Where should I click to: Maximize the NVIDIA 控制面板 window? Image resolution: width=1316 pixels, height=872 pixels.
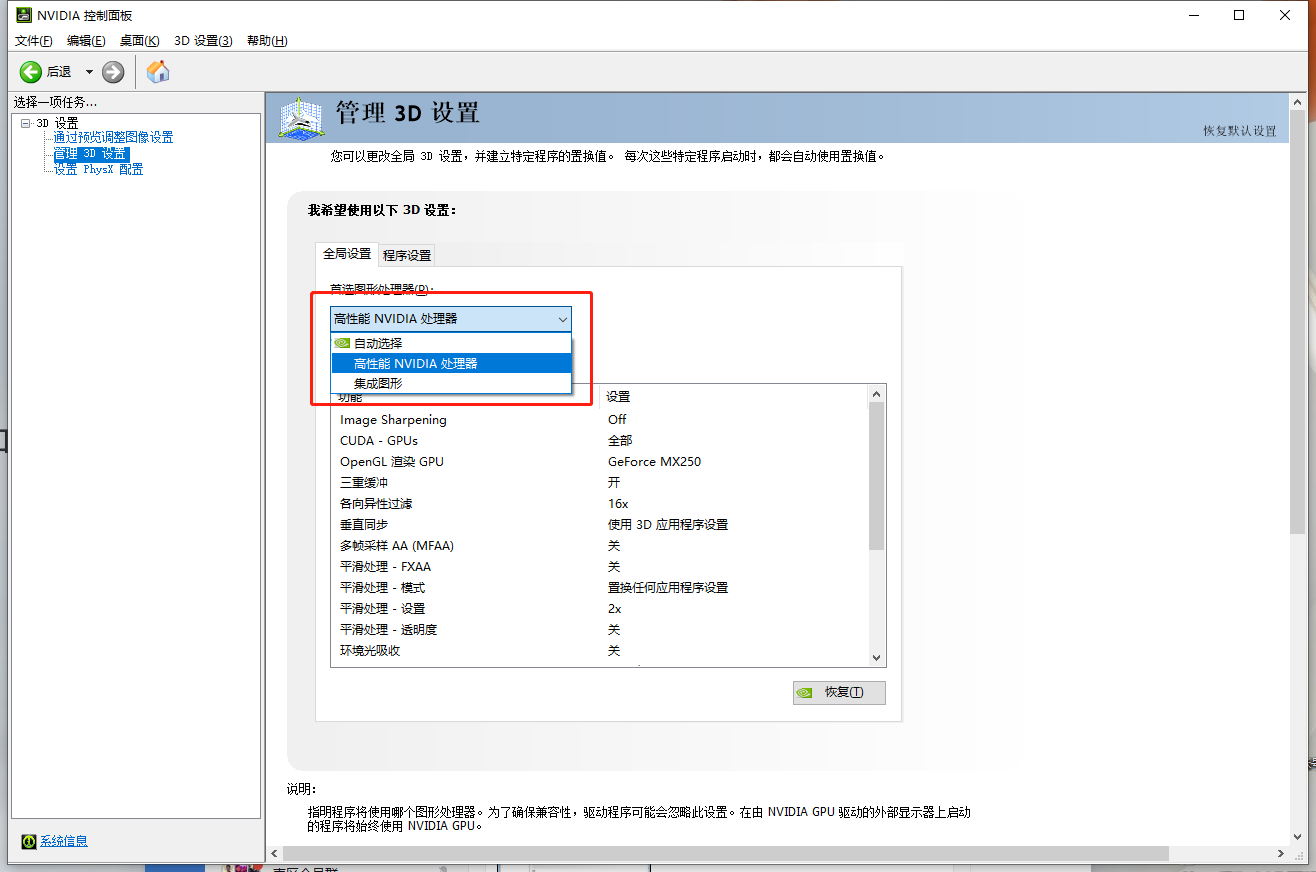[x=1239, y=15]
